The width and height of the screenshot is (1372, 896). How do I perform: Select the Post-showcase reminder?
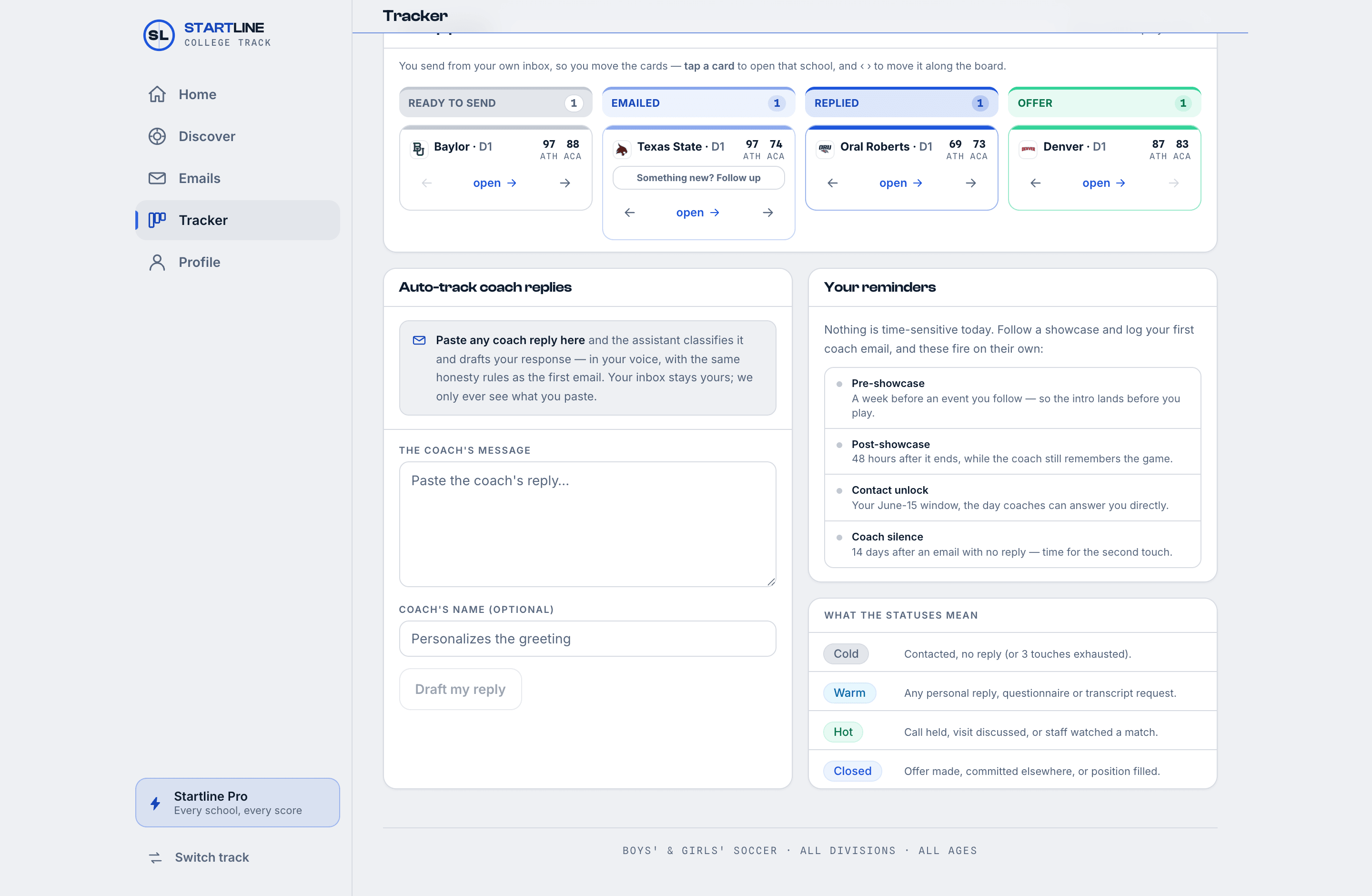pyautogui.click(x=1012, y=451)
